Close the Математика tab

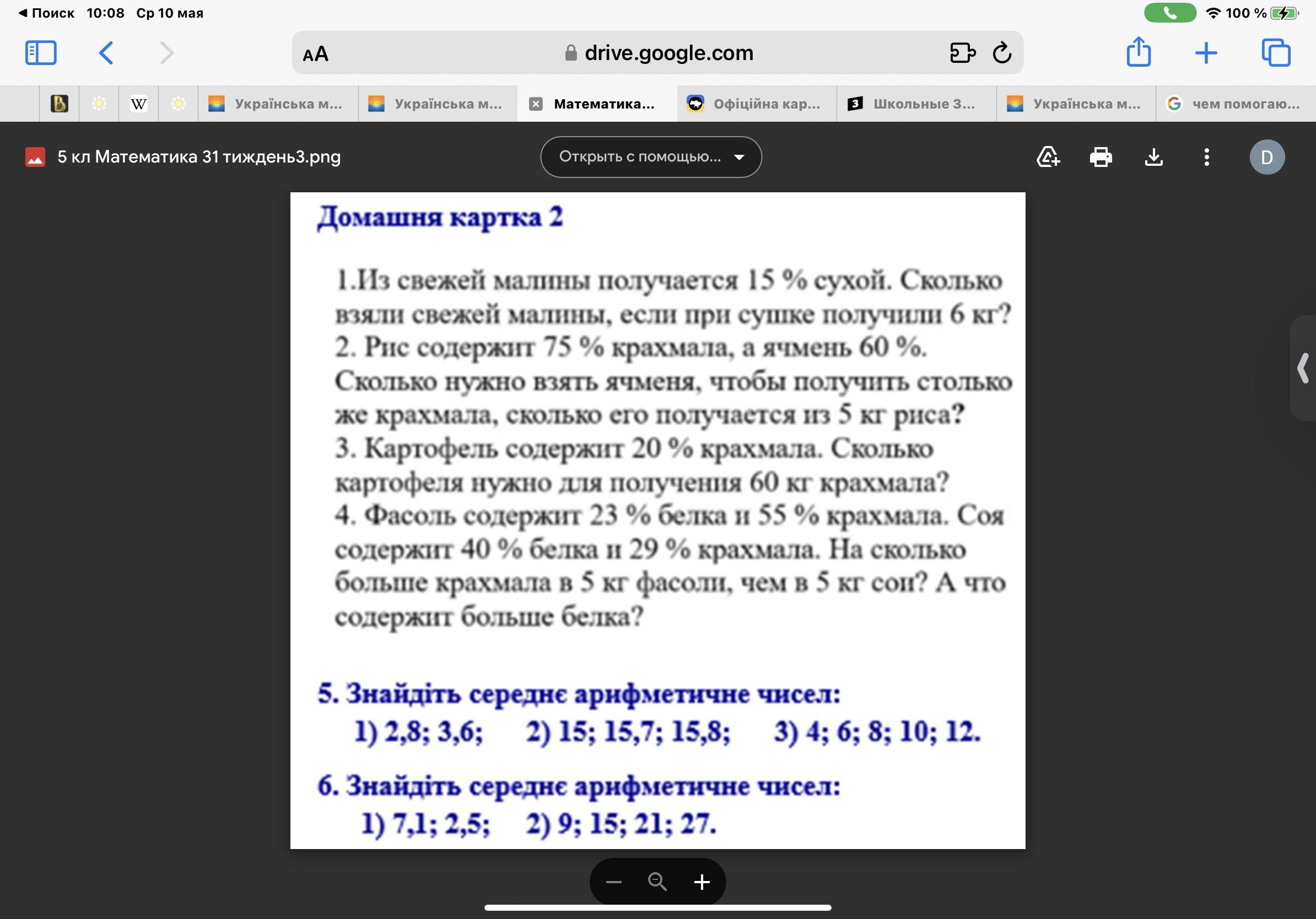[x=535, y=104]
